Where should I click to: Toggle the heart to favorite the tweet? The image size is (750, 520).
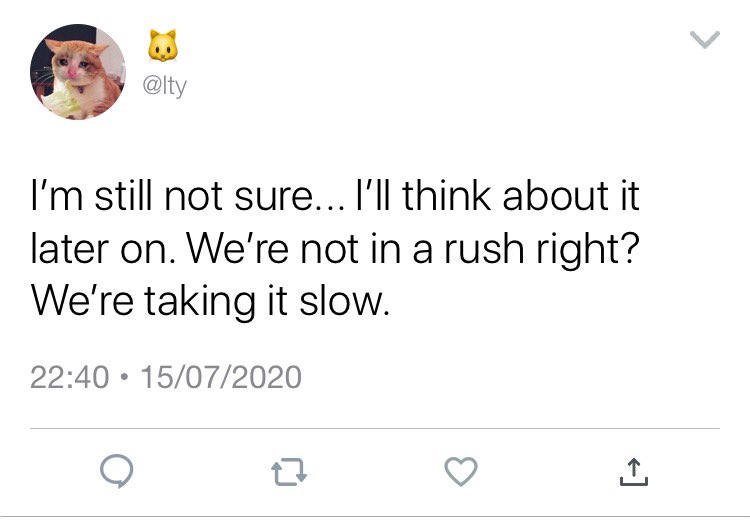[461, 471]
